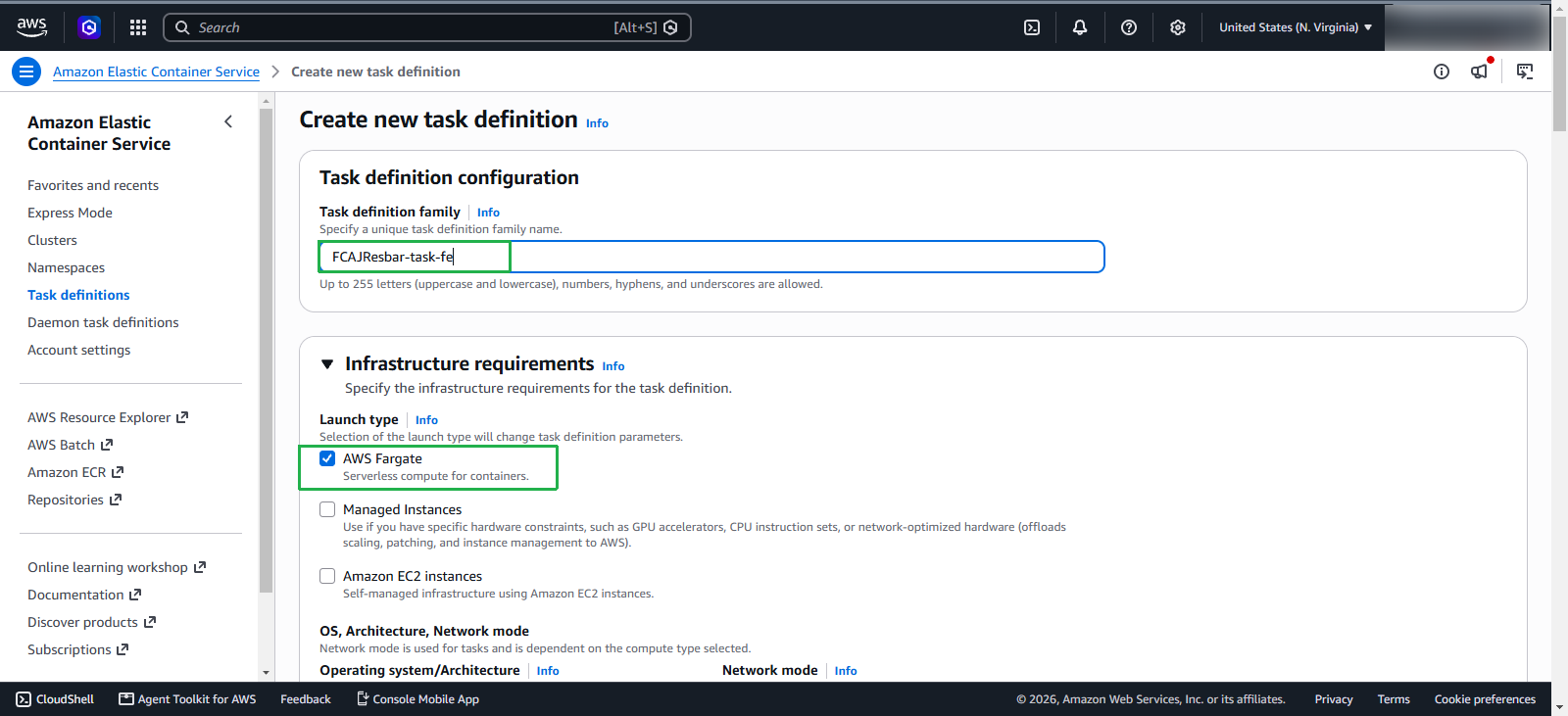Open the announcements megaphone icon

coord(1480,71)
